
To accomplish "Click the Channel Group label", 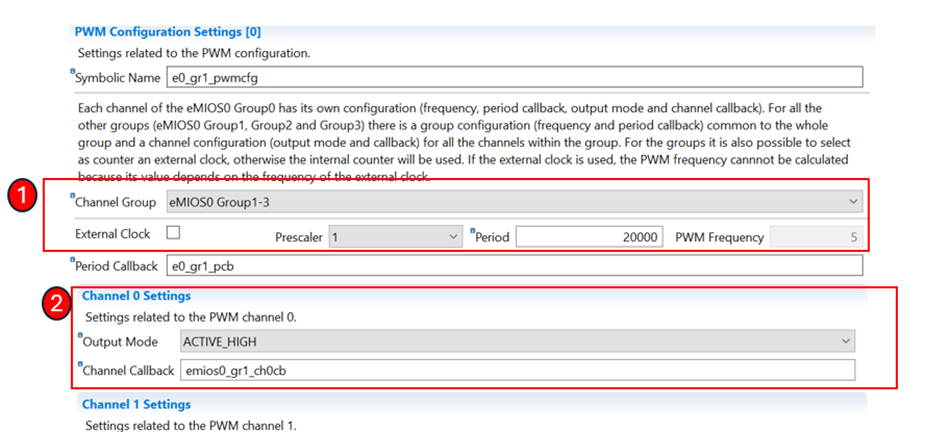I will 116,202.
